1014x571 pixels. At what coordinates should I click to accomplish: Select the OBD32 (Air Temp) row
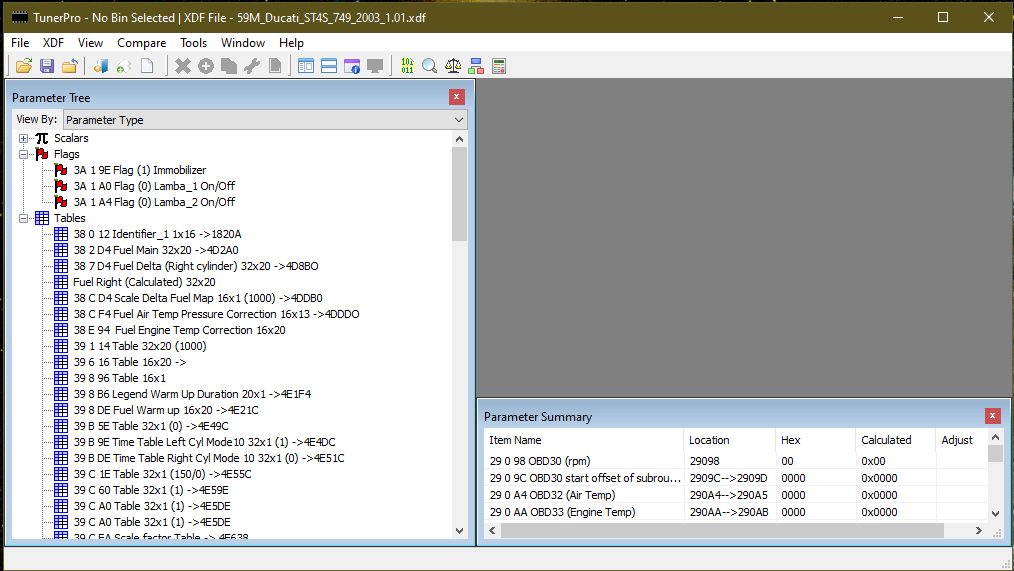(736, 495)
